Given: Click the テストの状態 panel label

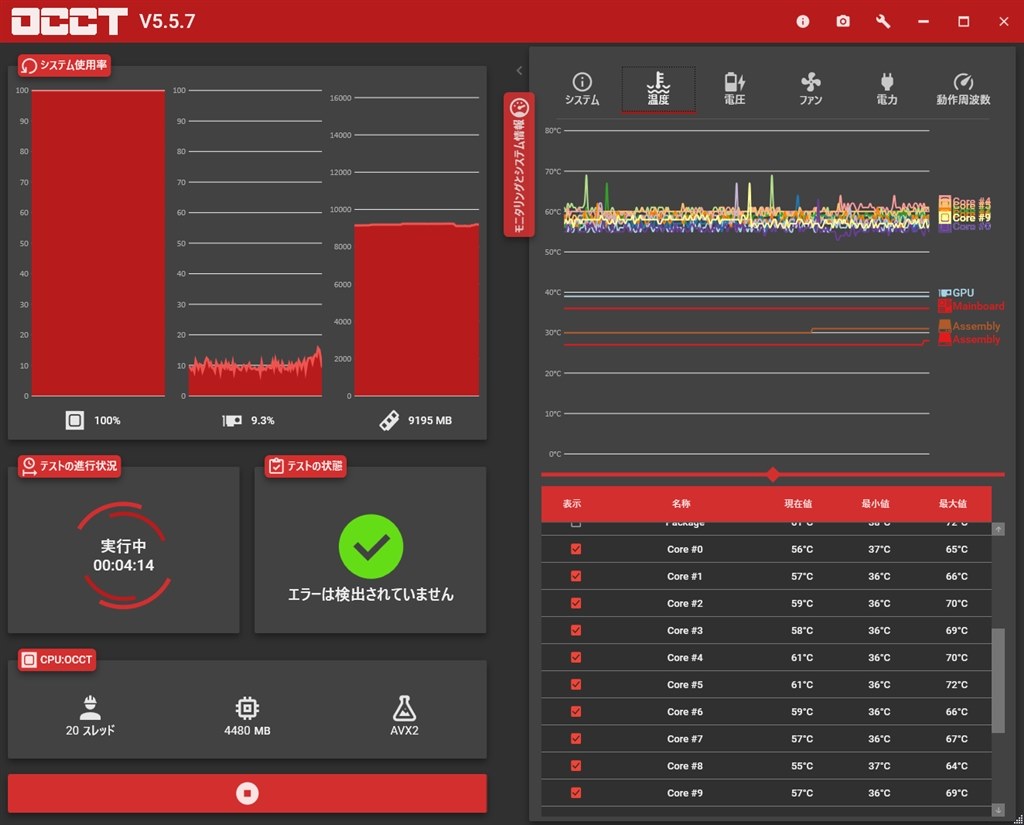Looking at the screenshot, I should tap(305, 466).
